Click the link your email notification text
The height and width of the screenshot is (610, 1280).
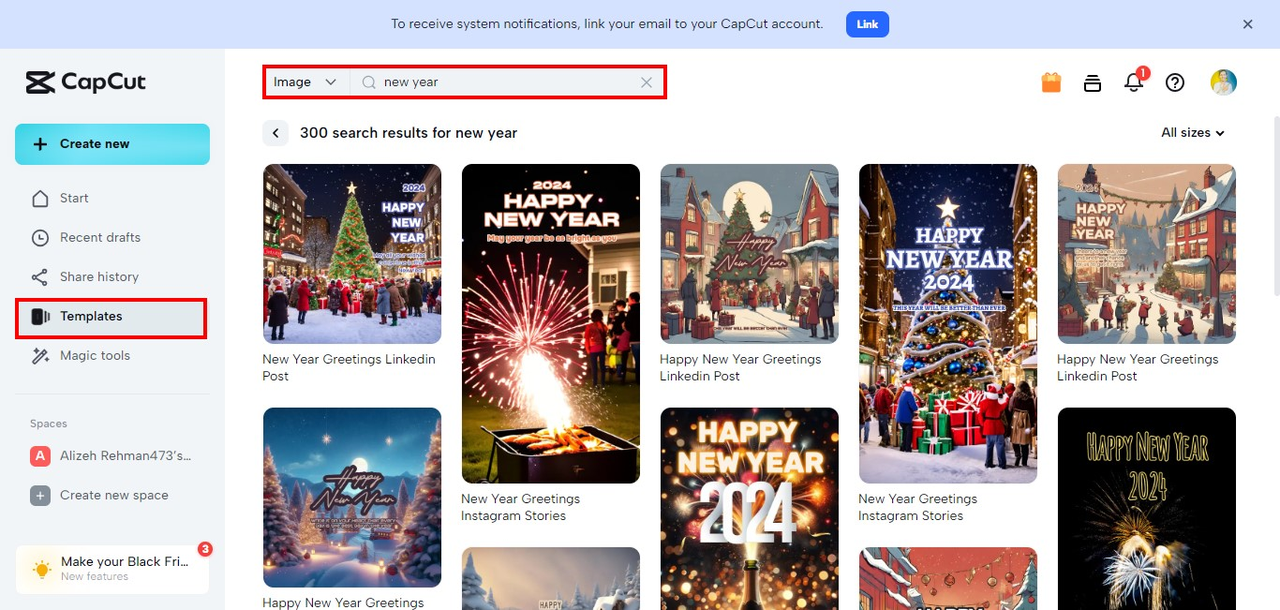point(607,24)
